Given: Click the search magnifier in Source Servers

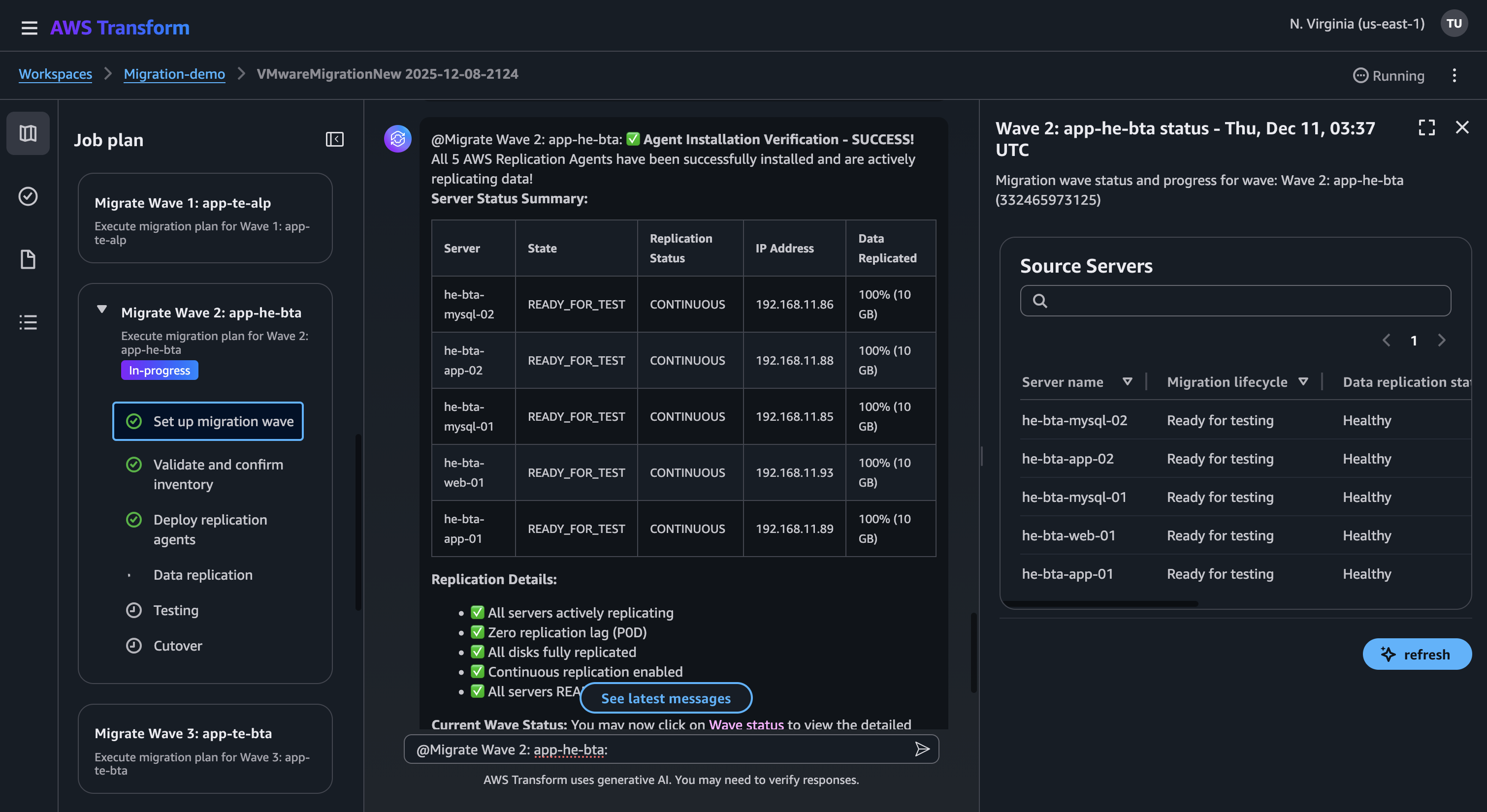Looking at the screenshot, I should click(x=1041, y=301).
